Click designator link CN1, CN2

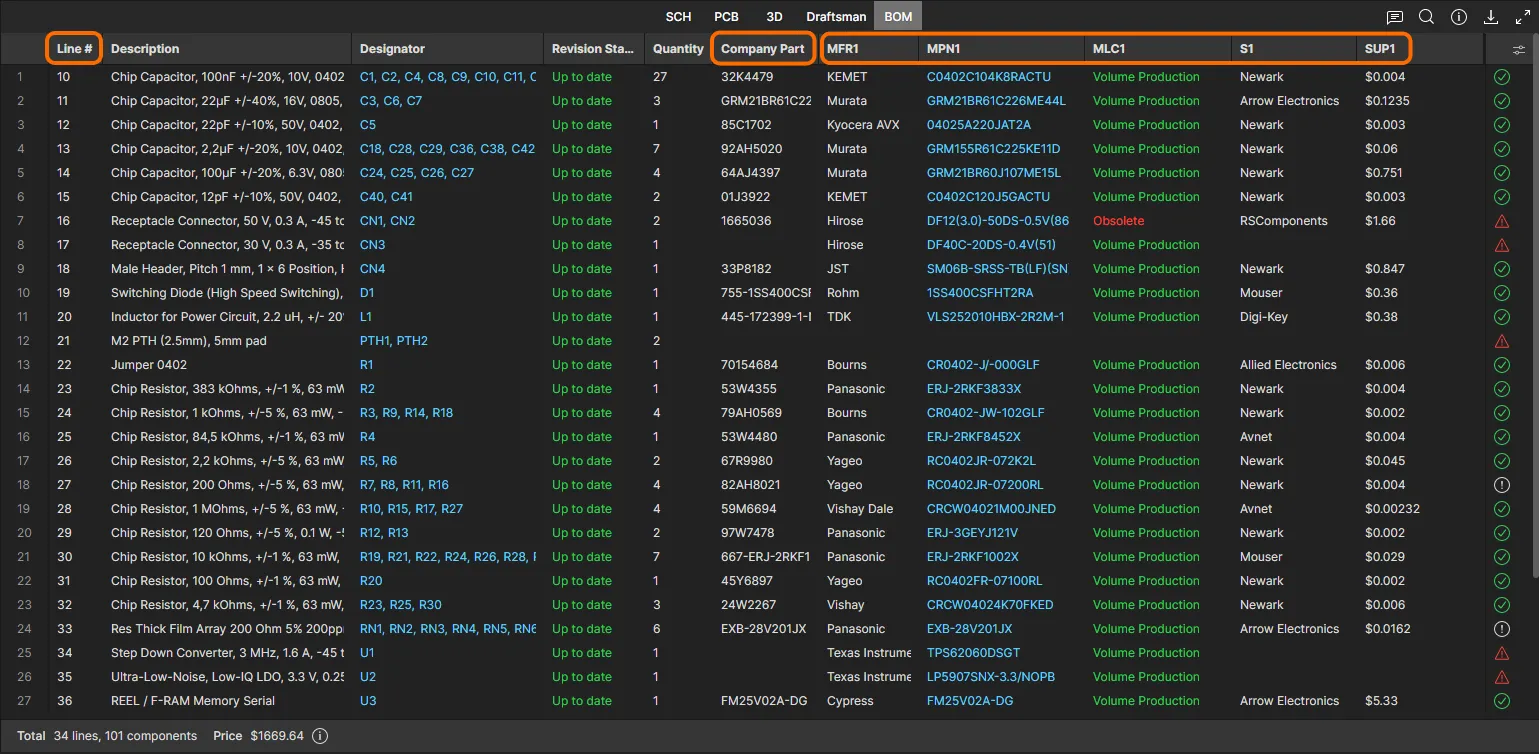coord(387,221)
